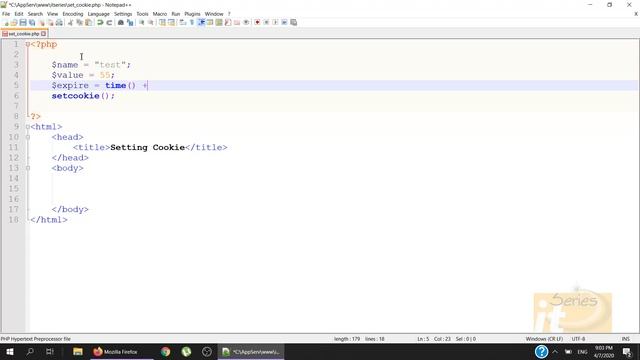The image size is (640, 360).
Task: Click the Open file toolbar icon
Action: pos(14,22)
